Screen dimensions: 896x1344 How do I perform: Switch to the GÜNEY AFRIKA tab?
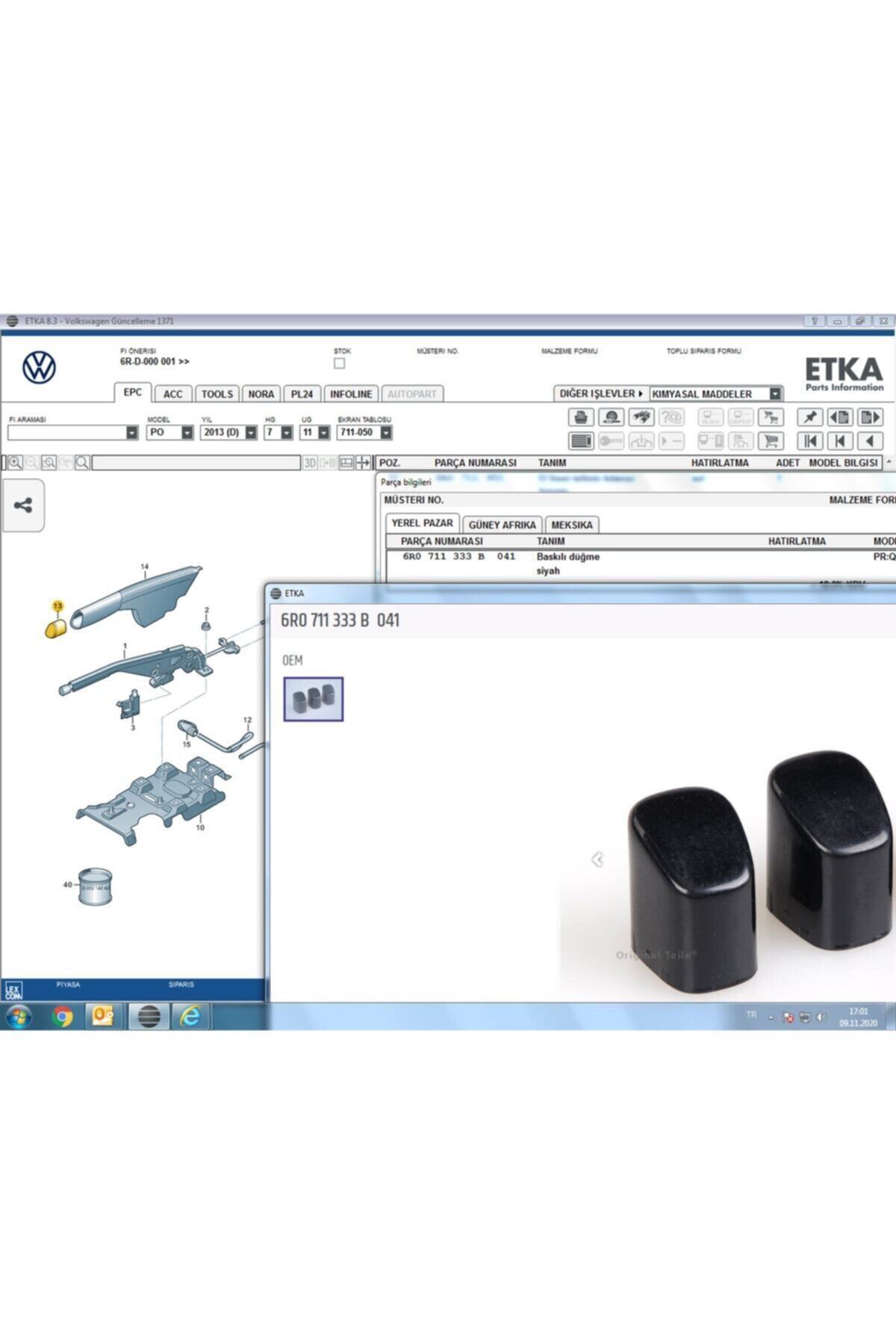click(x=502, y=525)
